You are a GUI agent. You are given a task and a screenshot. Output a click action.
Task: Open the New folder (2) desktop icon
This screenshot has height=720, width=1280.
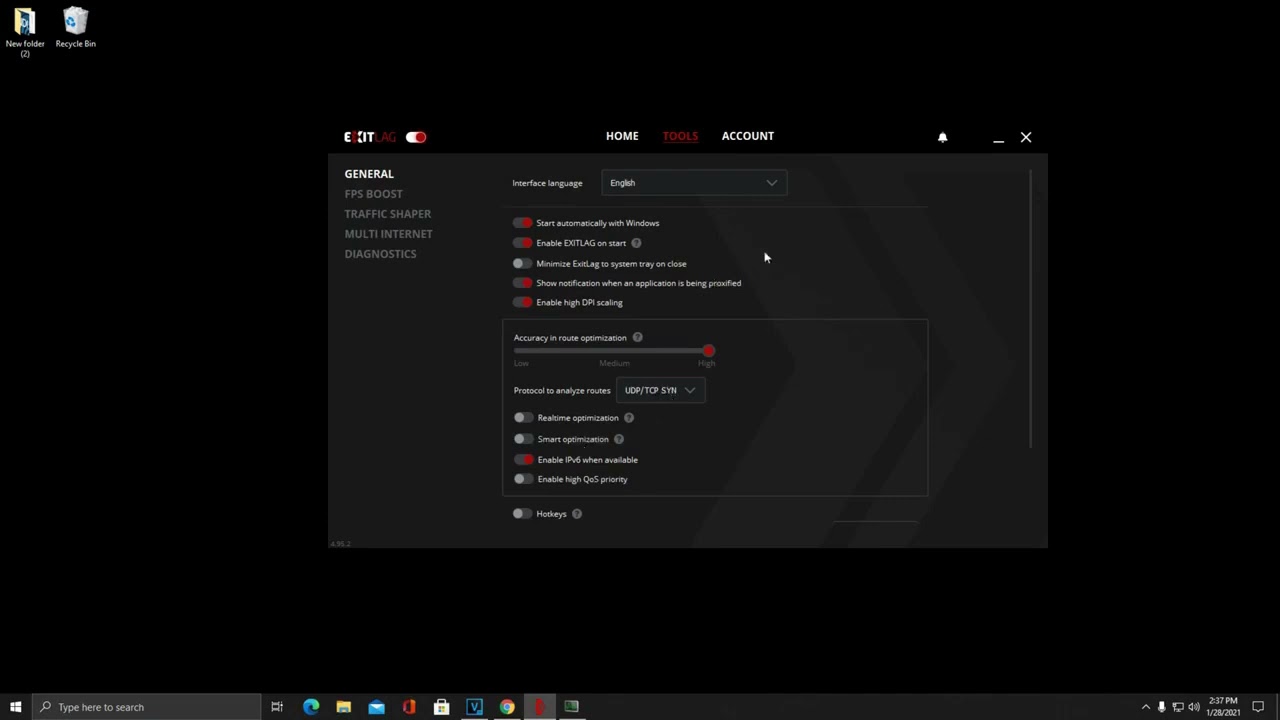[x=25, y=32]
